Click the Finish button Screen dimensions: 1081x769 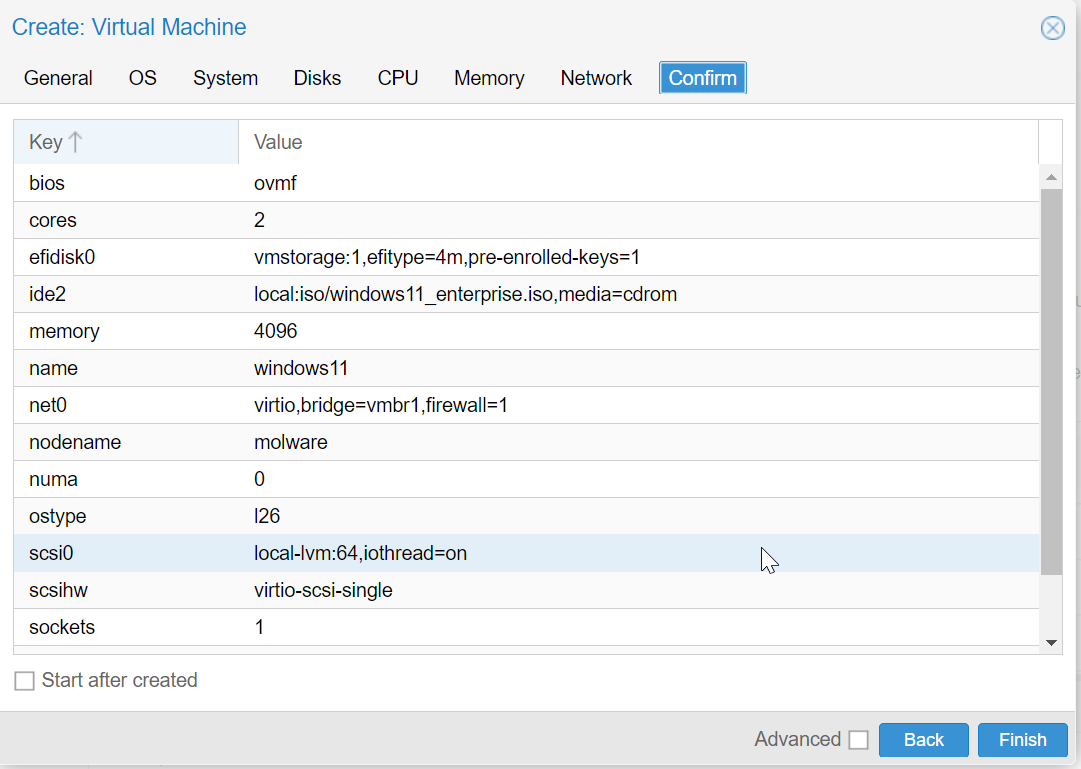1022,740
